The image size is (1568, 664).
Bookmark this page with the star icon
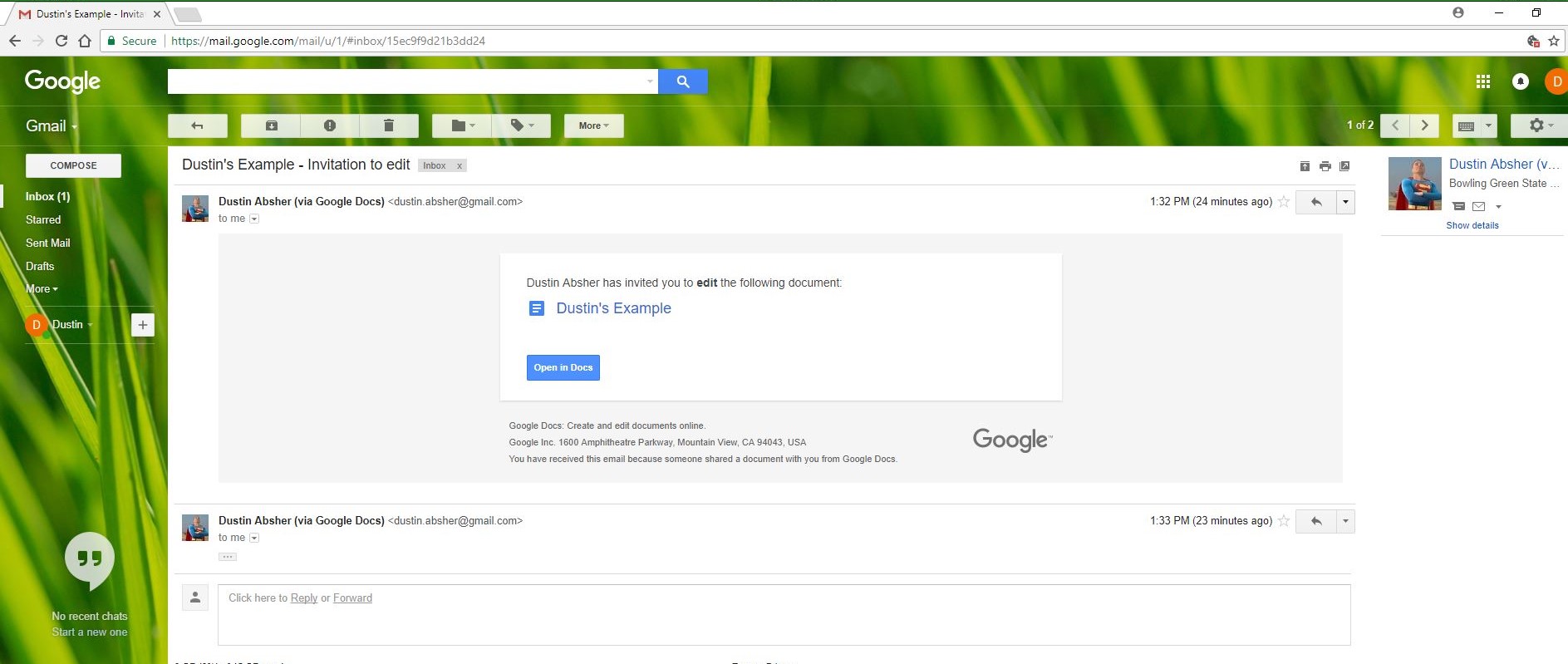(1554, 41)
